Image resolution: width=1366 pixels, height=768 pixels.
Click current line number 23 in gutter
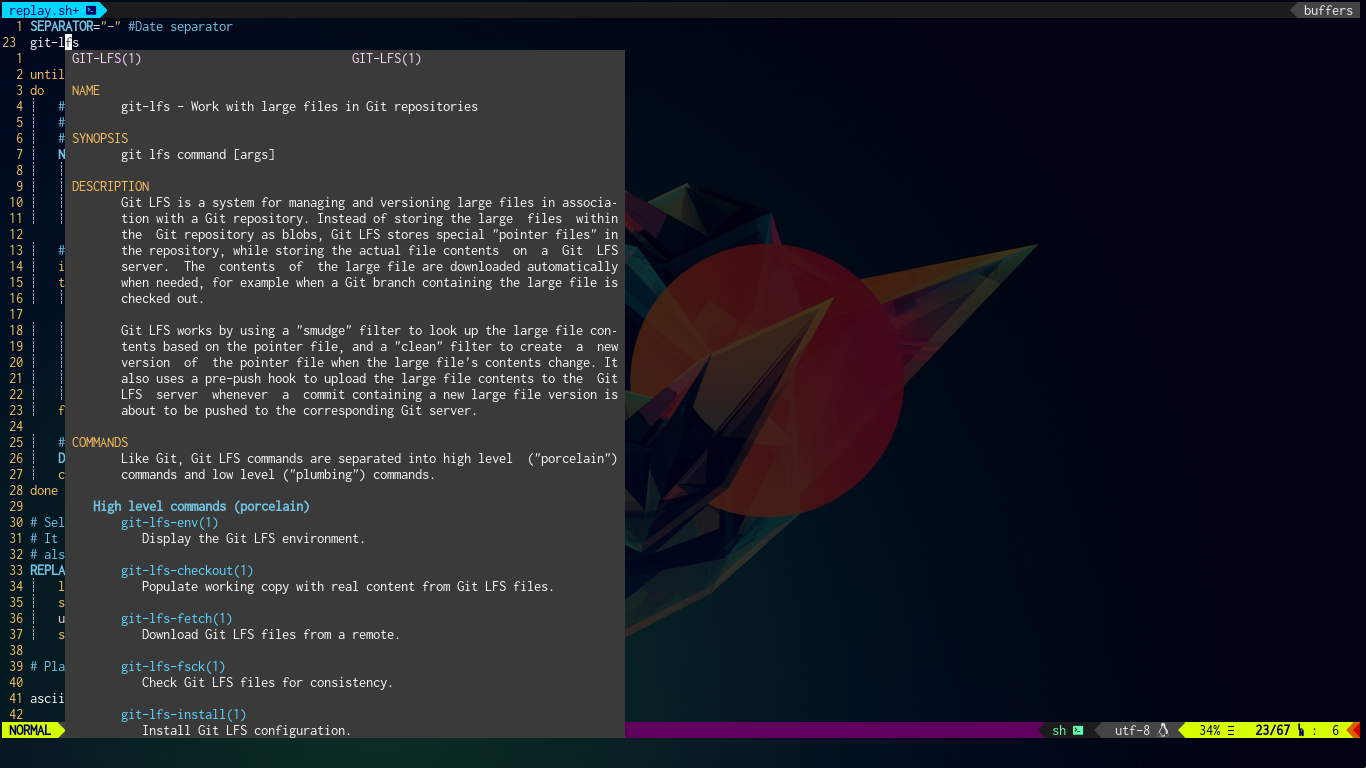pos(9,42)
